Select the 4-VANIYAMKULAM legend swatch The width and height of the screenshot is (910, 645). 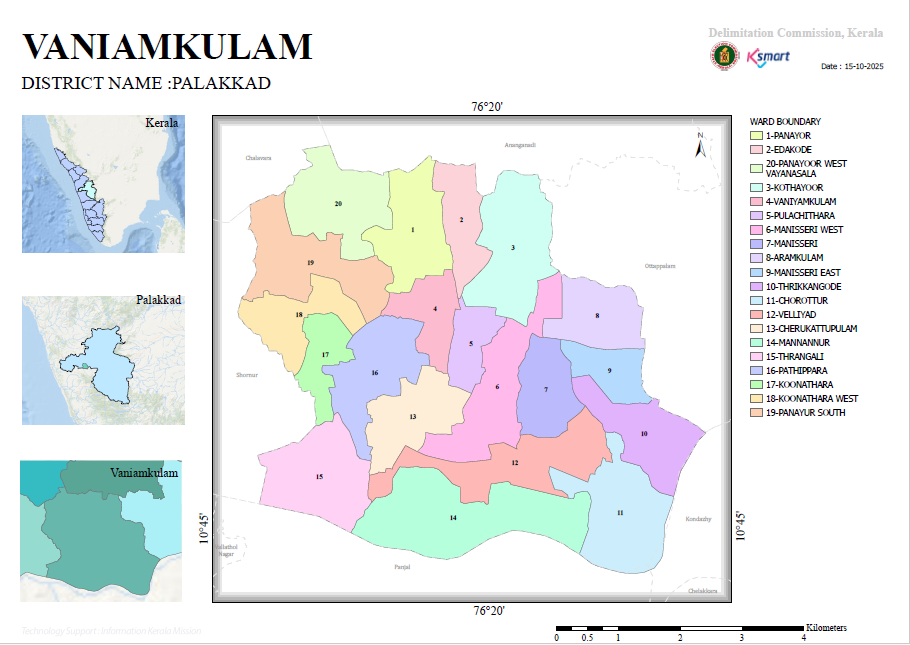(x=756, y=201)
